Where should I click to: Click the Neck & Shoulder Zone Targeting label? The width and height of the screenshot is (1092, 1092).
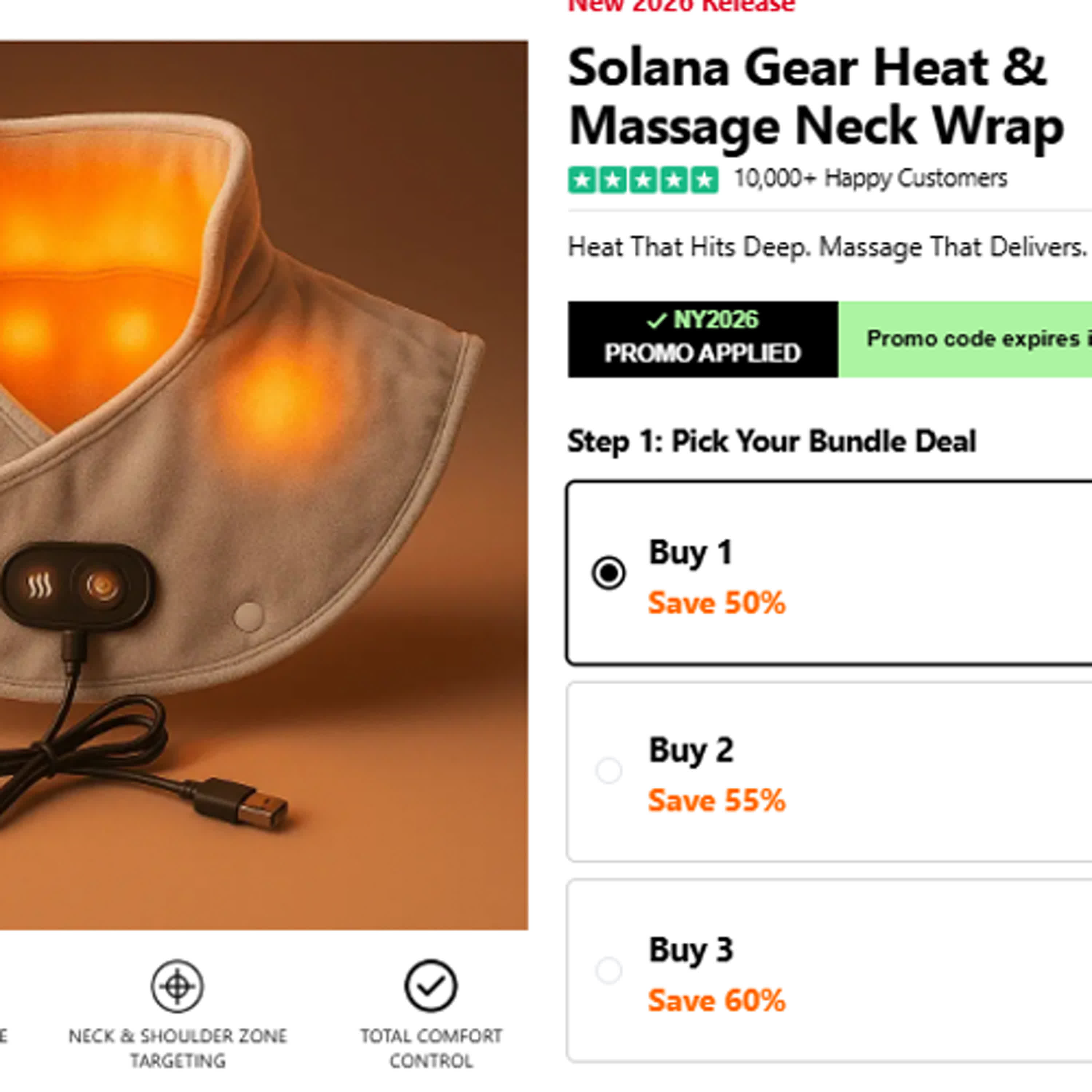pyautogui.click(x=178, y=1048)
